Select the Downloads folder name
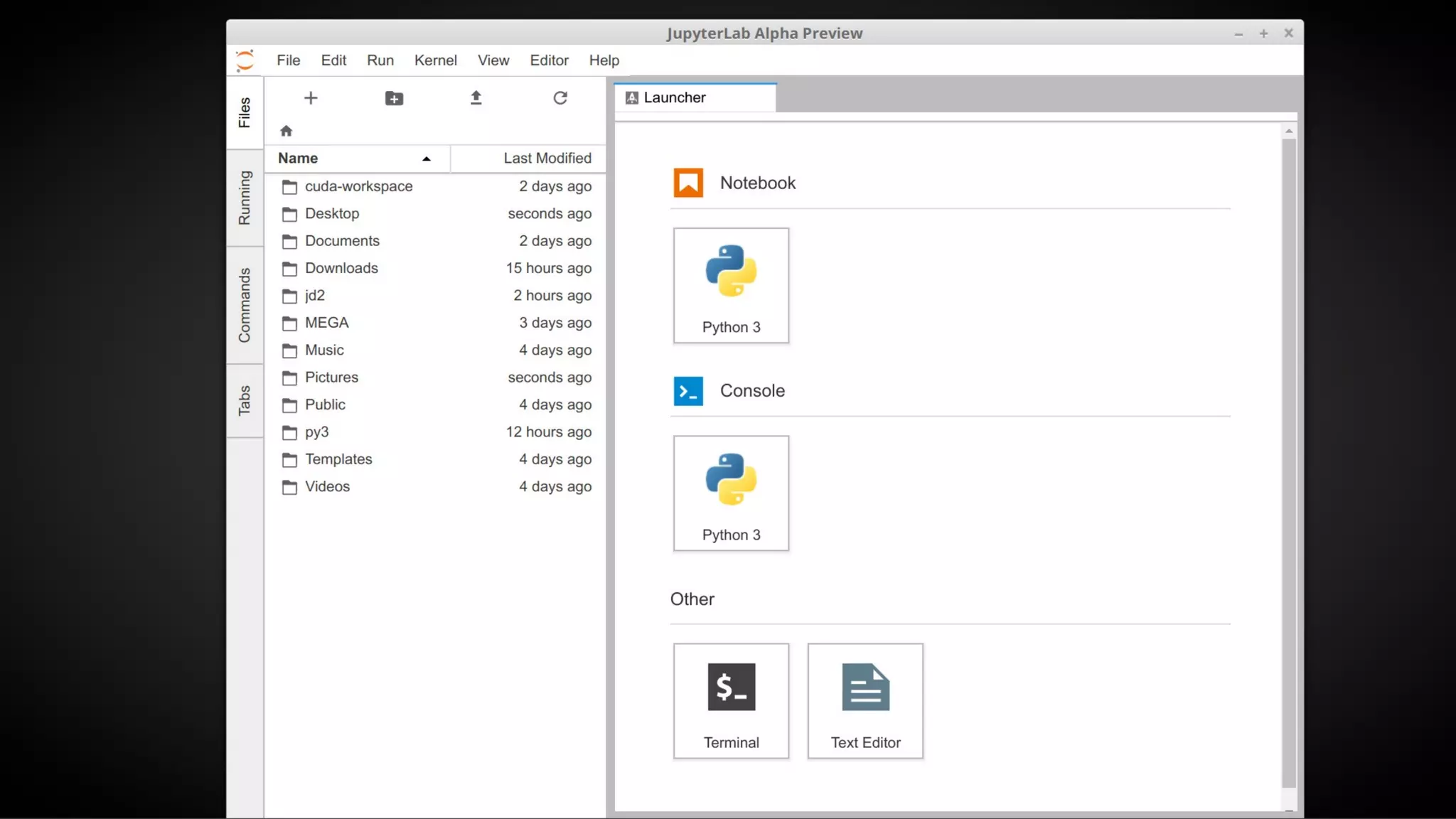The height and width of the screenshot is (819, 1456). tap(341, 268)
